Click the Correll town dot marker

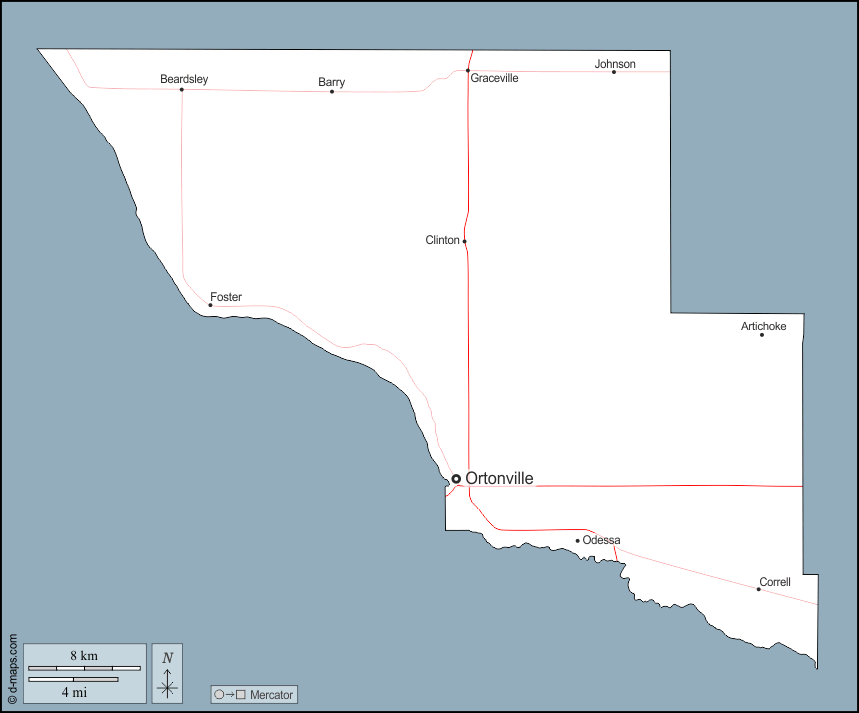pos(758,589)
